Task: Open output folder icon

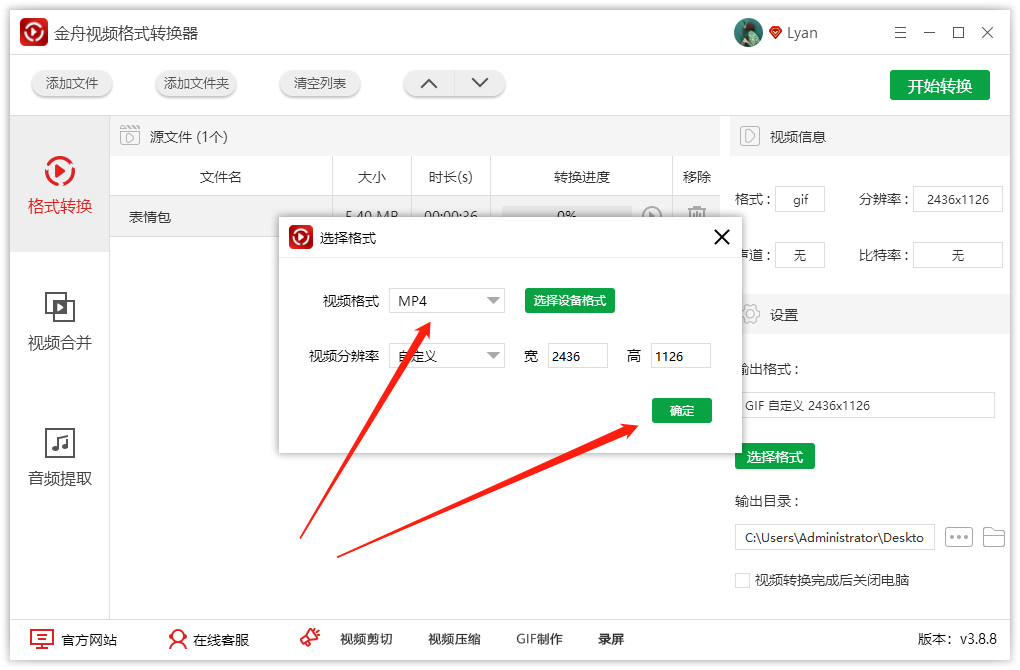Action: coord(994,537)
